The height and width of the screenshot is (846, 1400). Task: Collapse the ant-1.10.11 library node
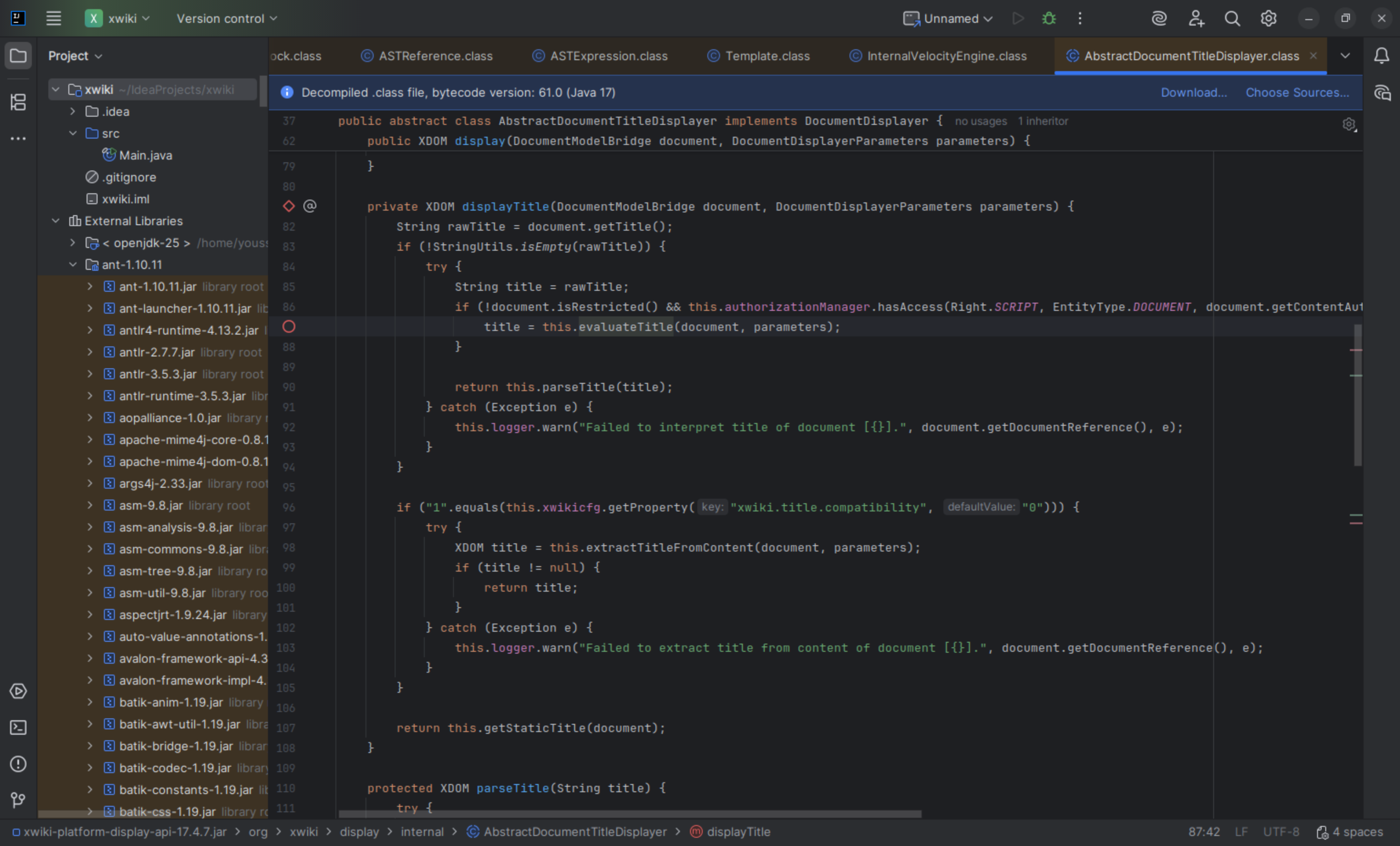tap(73, 265)
